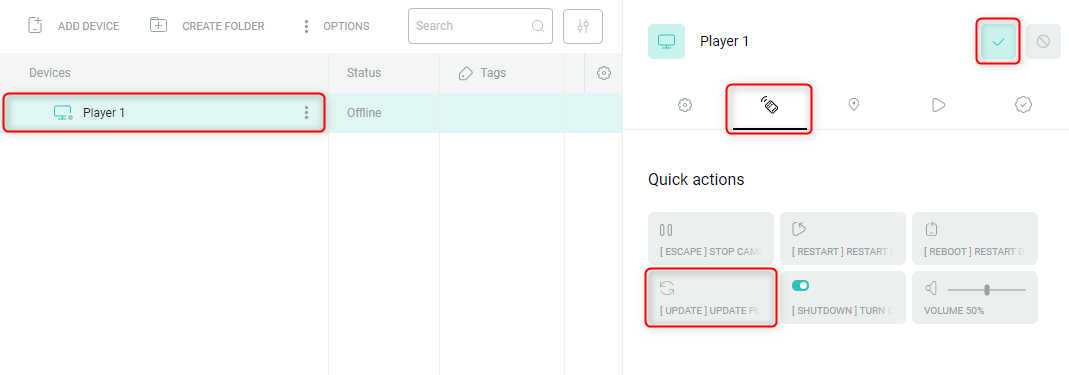This screenshot has height=375, width=1069.
Task: Cancel changes with the prohibited-circle button
Action: [x=1043, y=42]
